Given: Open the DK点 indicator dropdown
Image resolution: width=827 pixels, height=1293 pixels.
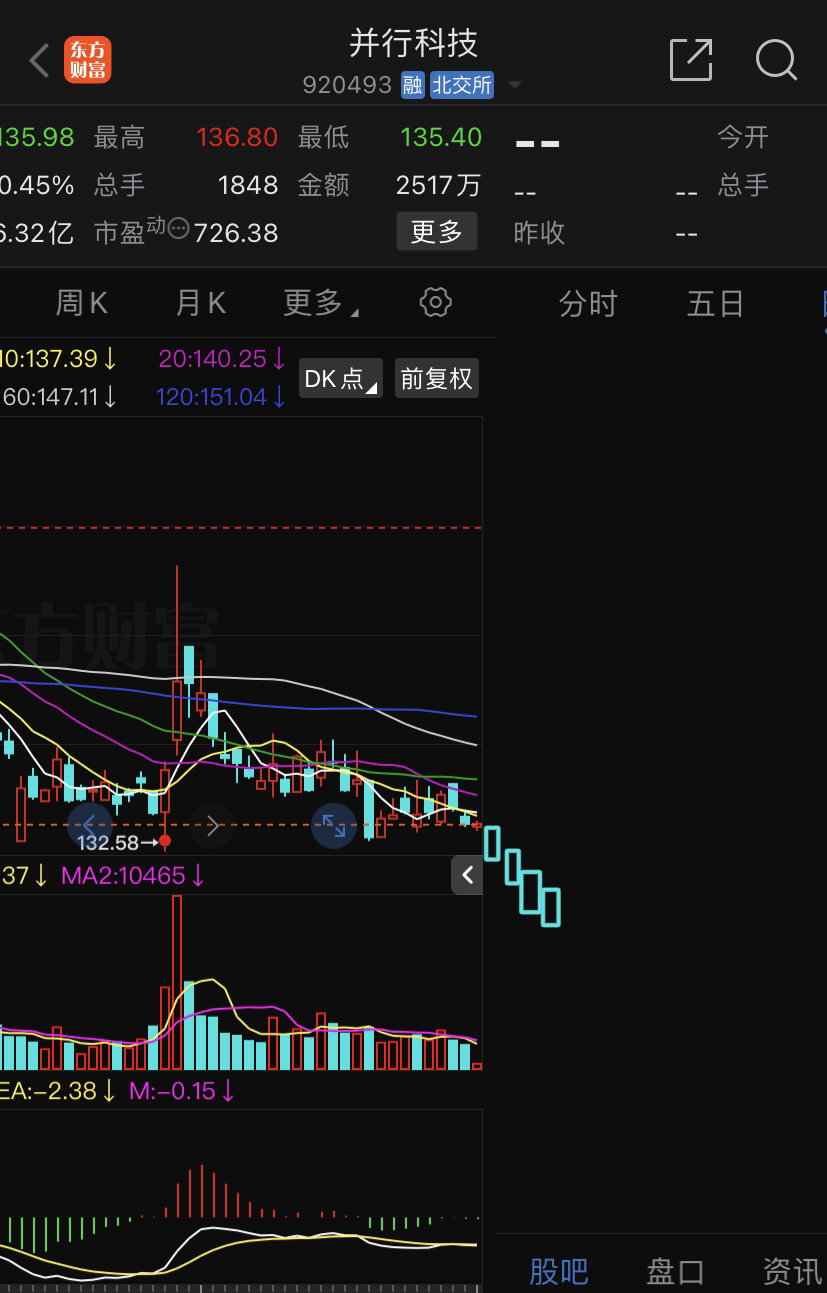Looking at the screenshot, I should pos(341,379).
